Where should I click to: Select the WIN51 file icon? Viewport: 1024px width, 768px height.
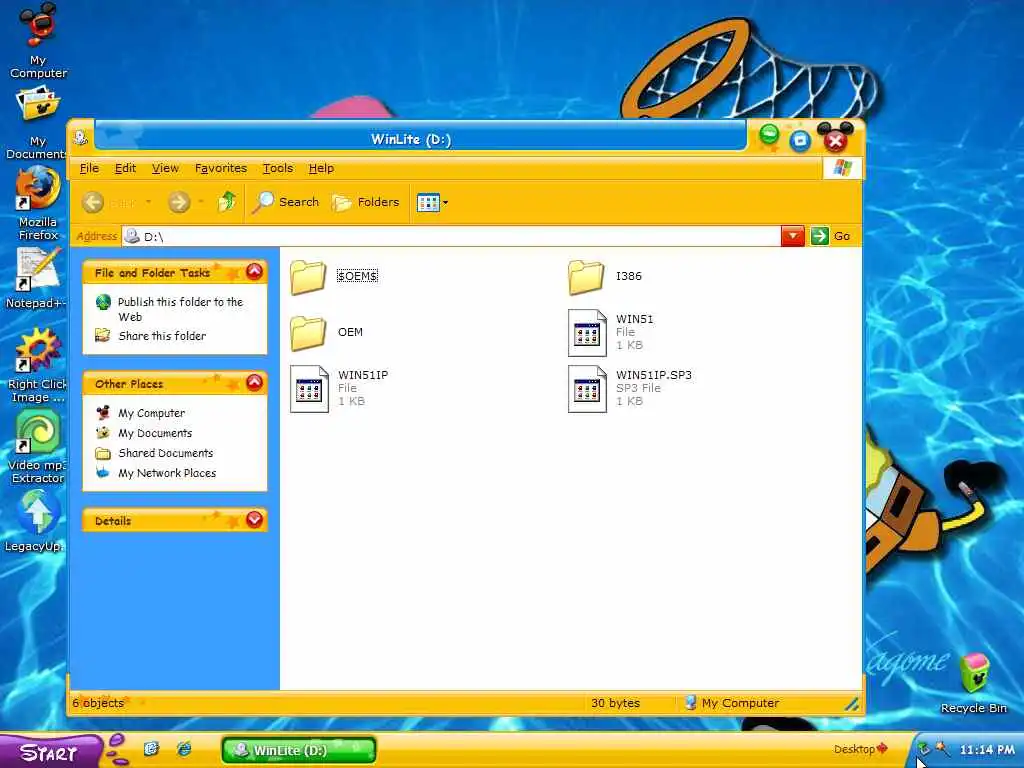(x=586, y=333)
